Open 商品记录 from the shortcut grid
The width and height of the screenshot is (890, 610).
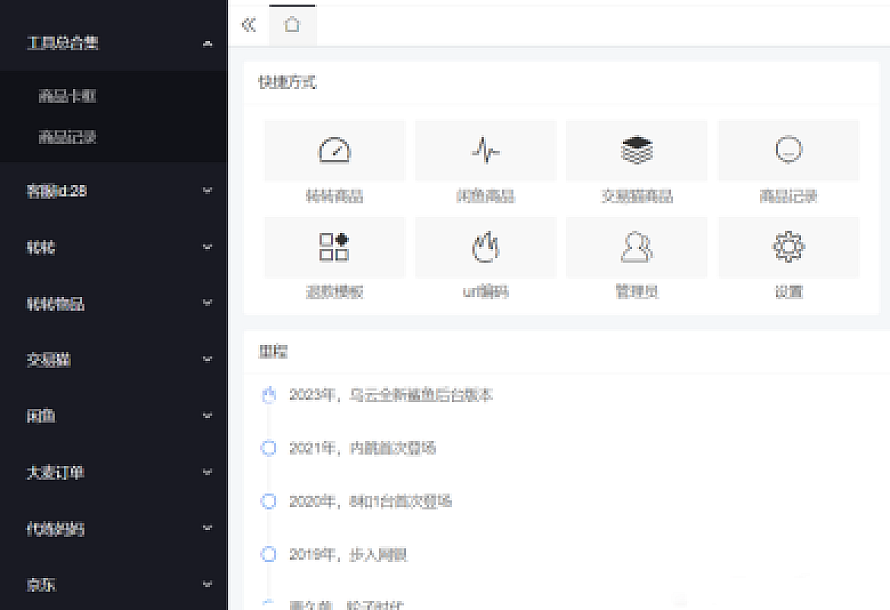coord(788,150)
